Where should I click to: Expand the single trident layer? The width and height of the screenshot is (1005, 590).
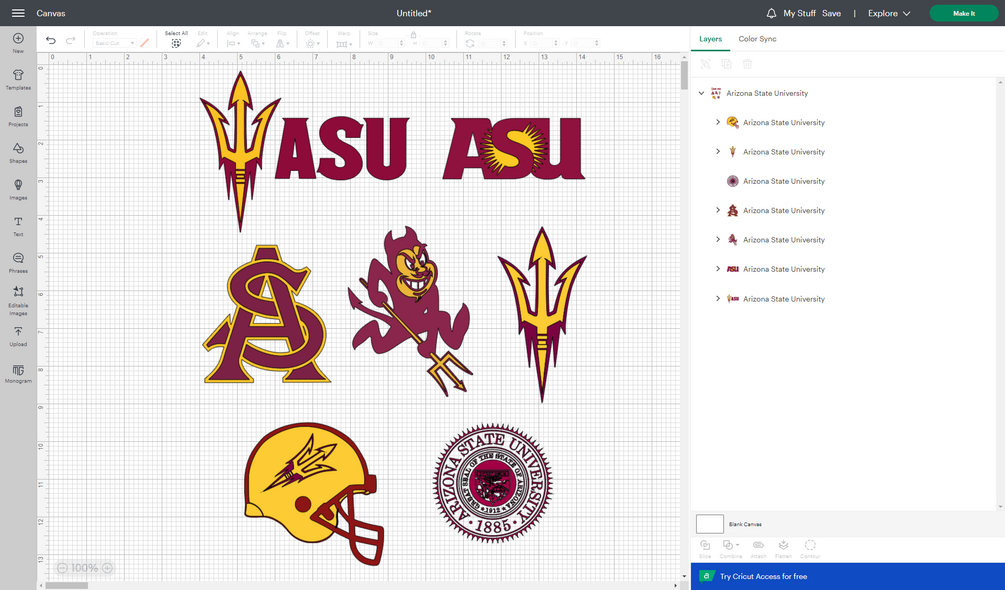click(x=718, y=151)
